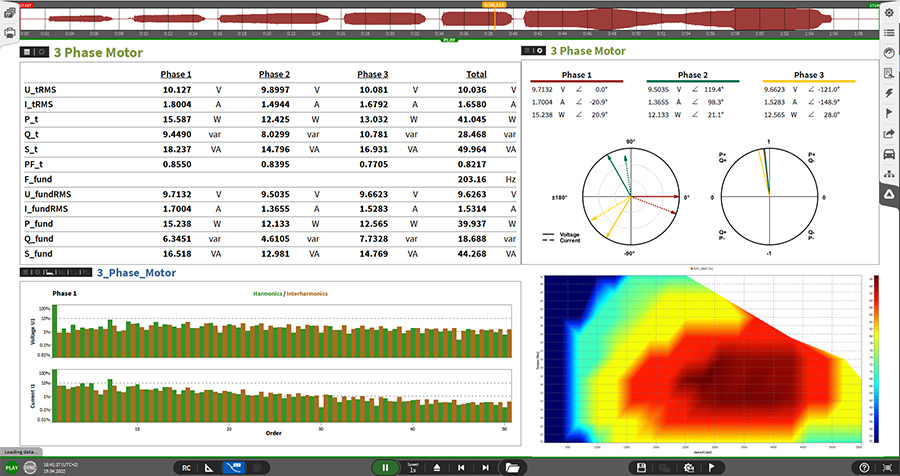Open the 3_Phase_Motor harmonics panel title
This screenshot has height=476, width=900.
point(135,272)
